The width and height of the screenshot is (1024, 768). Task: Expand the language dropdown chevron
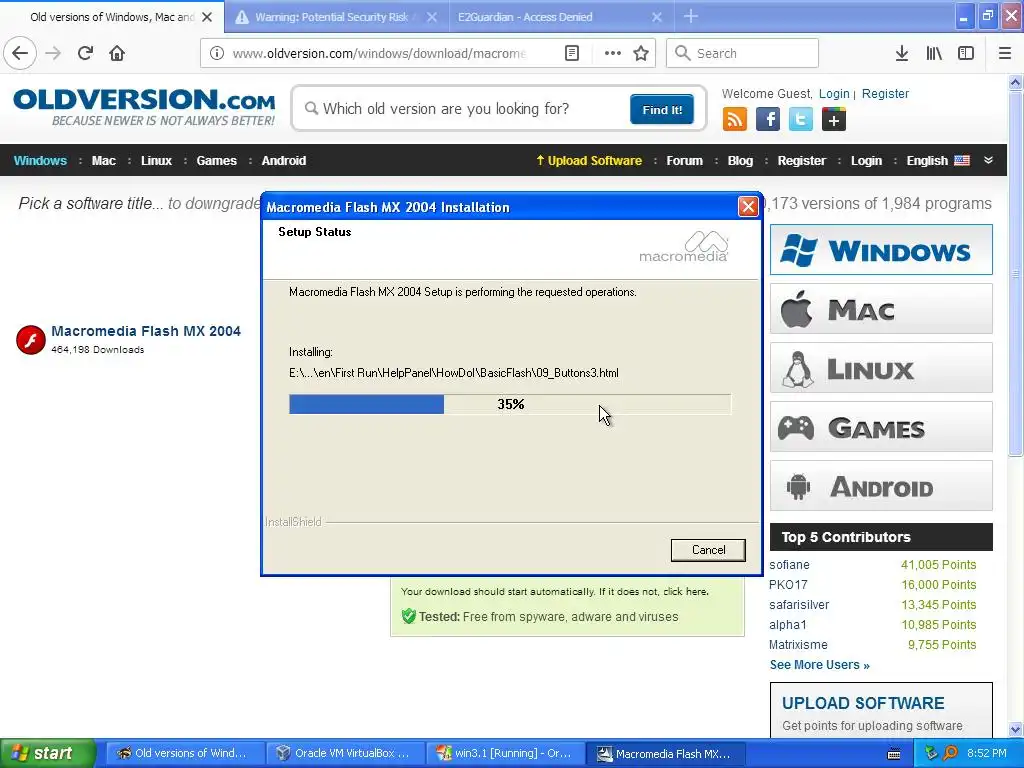point(988,160)
